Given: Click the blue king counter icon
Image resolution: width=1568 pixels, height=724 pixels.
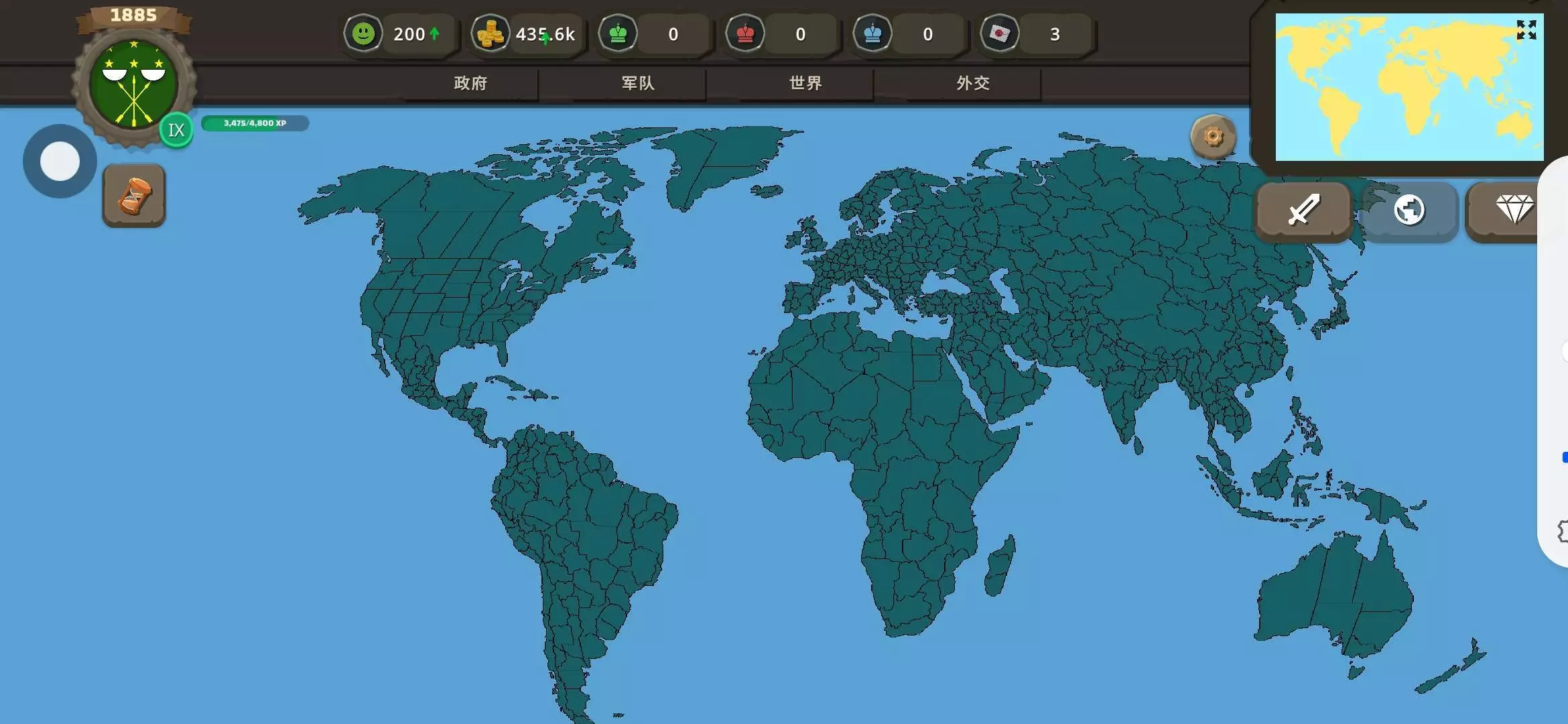Looking at the screenshot, I should pos(872,34).
